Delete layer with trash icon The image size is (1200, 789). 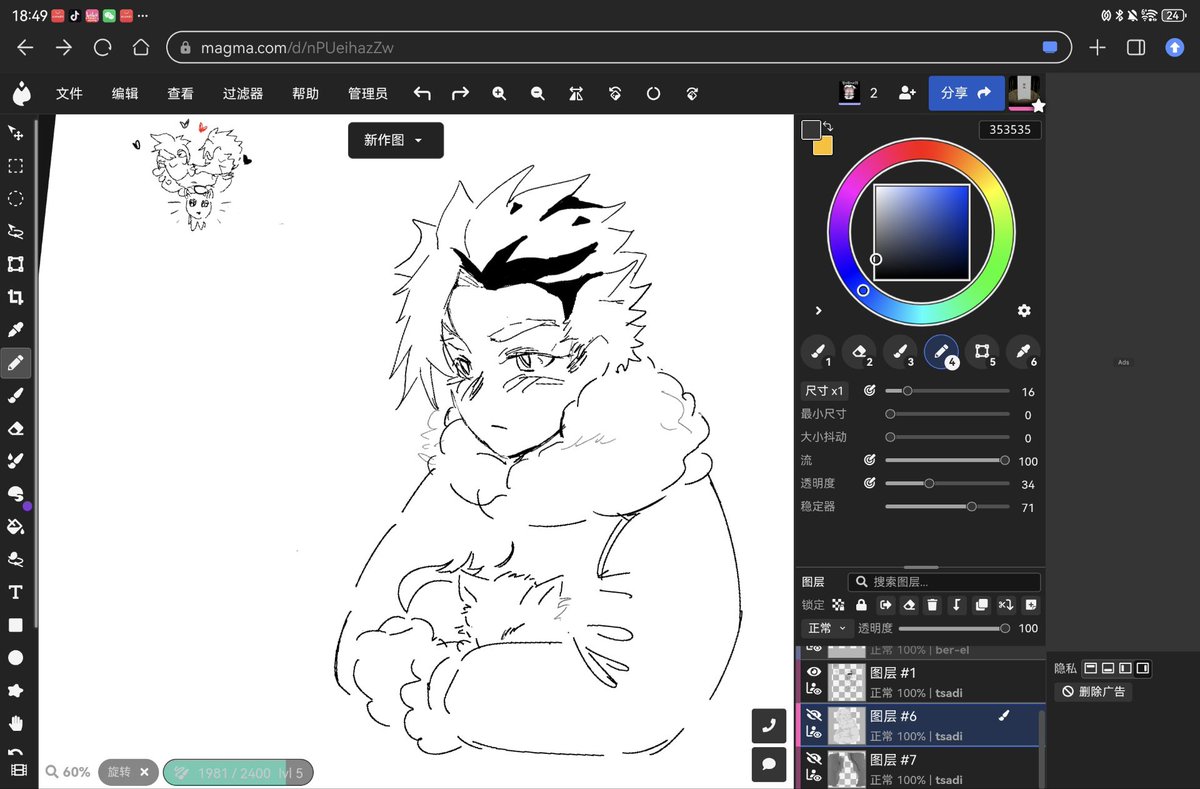(932, 605)
